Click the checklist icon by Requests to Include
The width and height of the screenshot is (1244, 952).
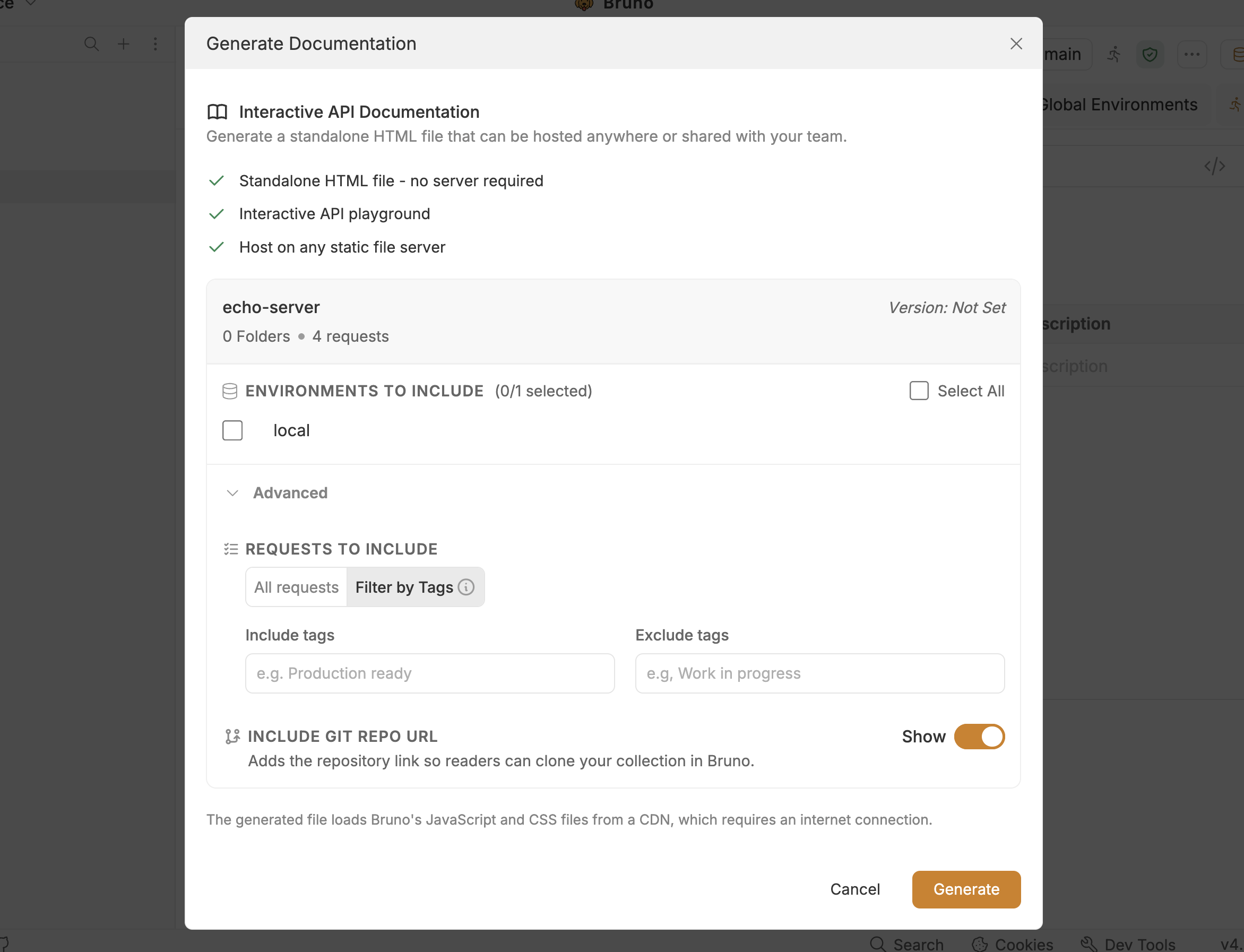231,549
